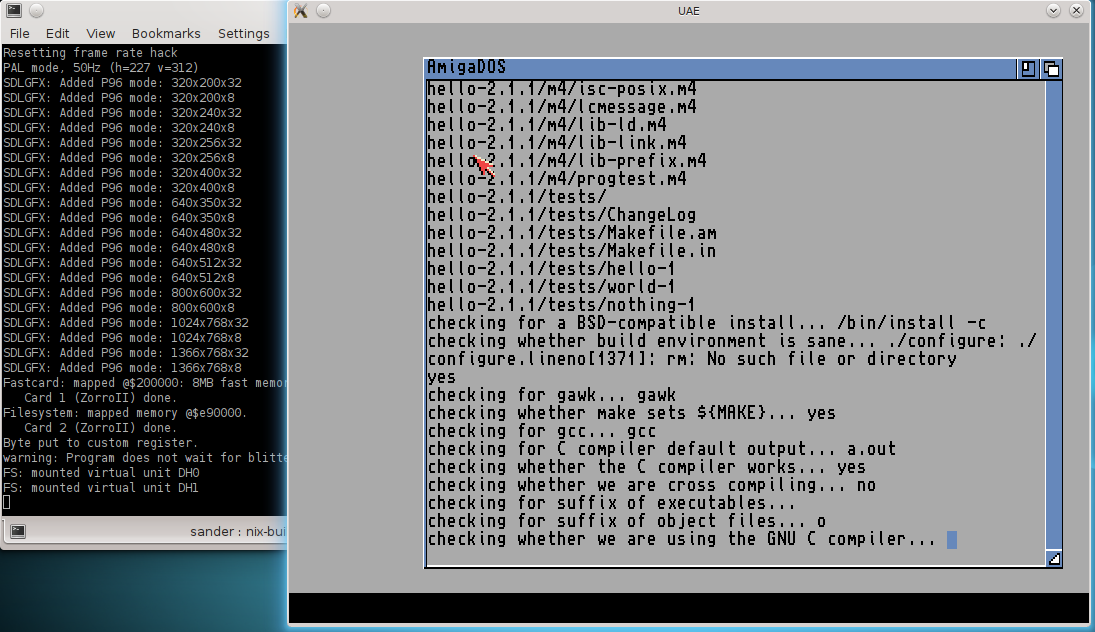The height and width of the screenshot is (632, 1095).
Task: Click the round pin button in UAE title bar
Action: pos(323,10)
